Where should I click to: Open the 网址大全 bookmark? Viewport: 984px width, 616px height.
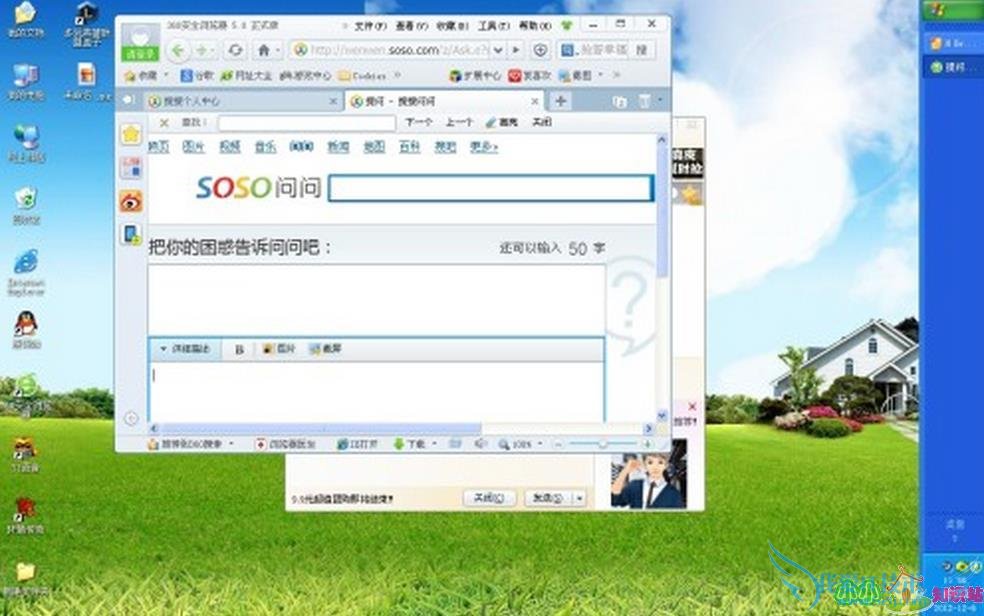pos(246,76)
